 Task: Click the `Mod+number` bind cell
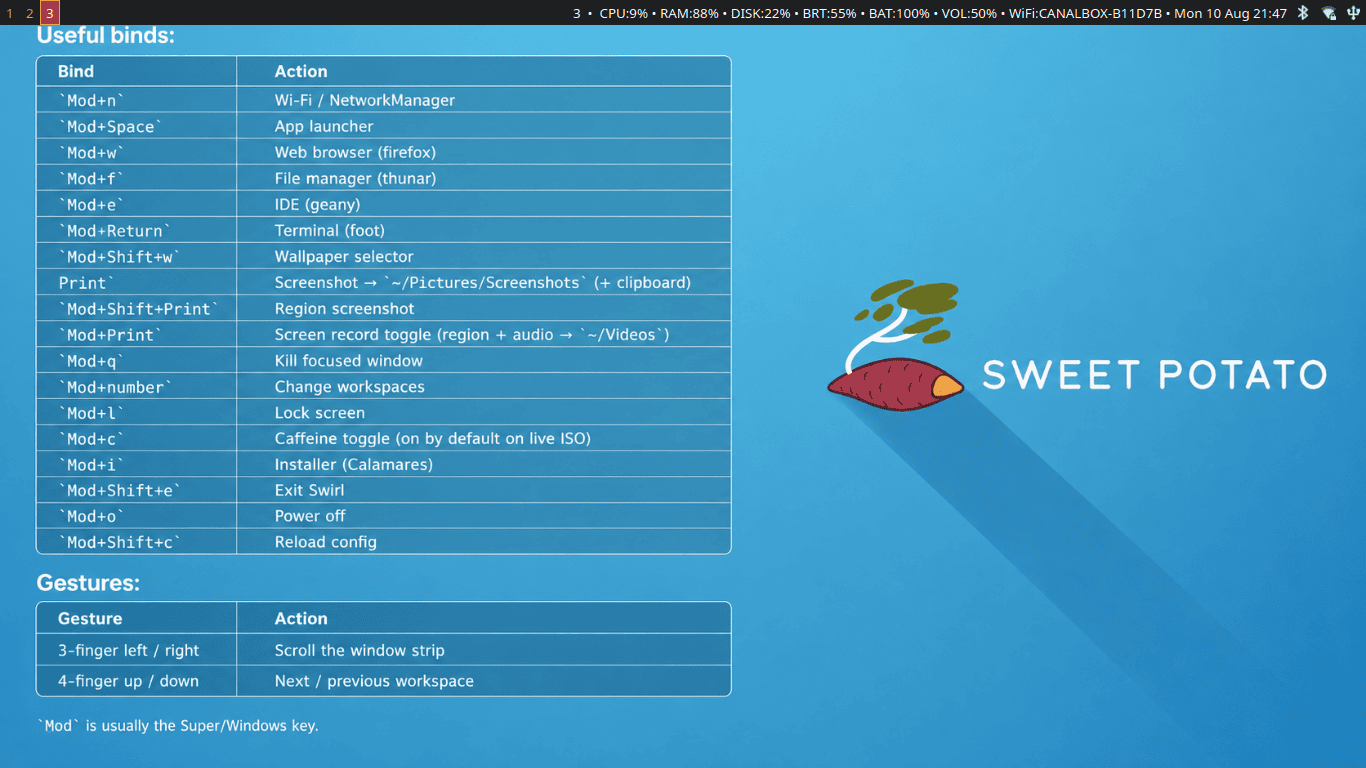pos(136,386)
